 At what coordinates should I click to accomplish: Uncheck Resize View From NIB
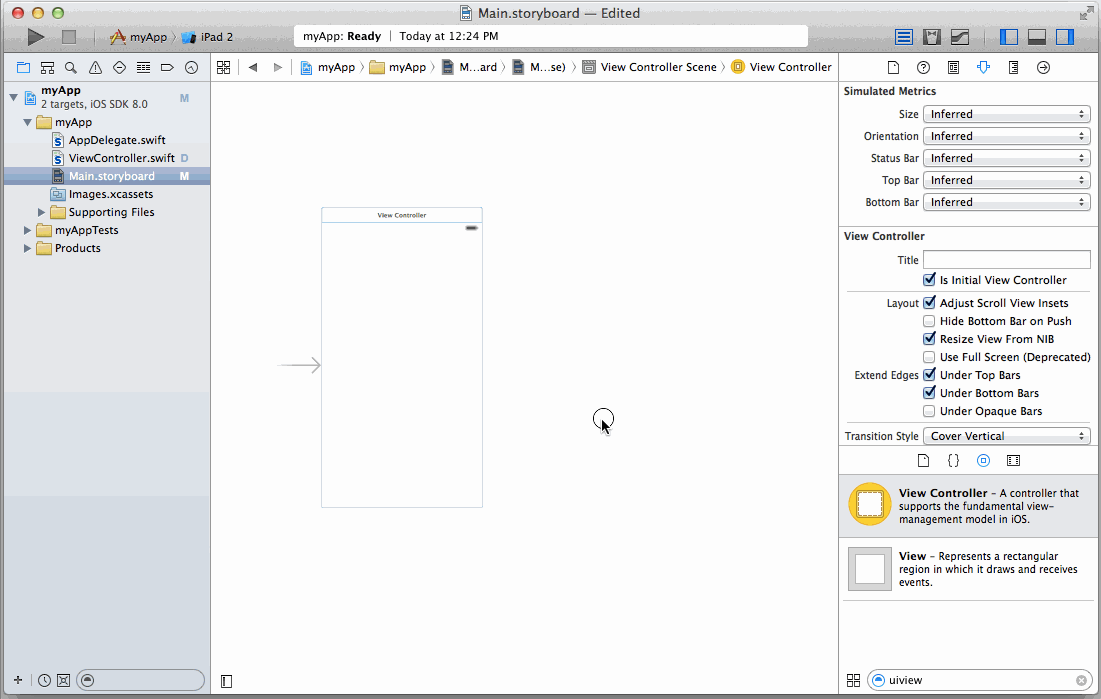tap(929, 339)
